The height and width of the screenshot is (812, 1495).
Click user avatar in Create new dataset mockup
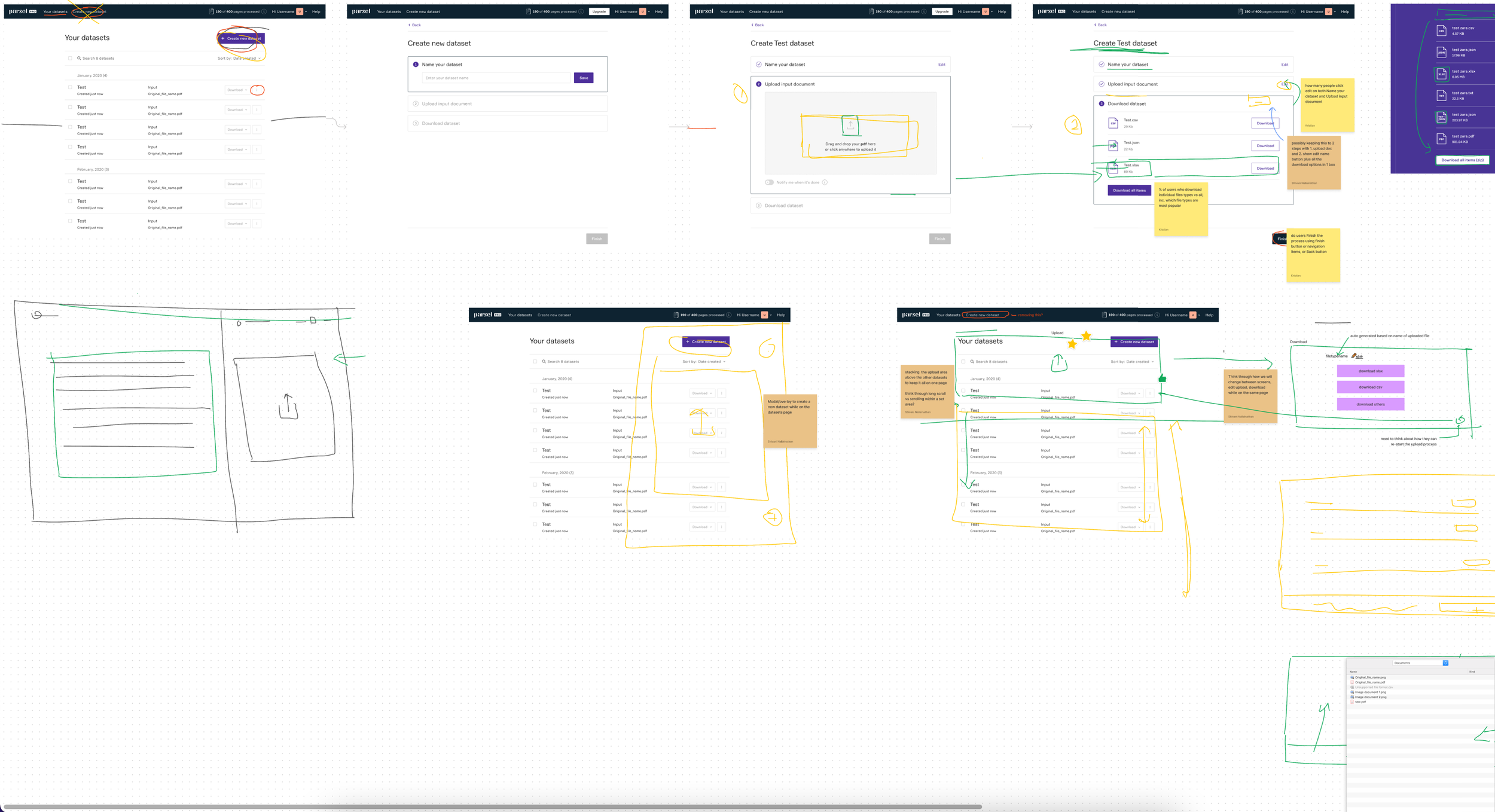(643, 11)
